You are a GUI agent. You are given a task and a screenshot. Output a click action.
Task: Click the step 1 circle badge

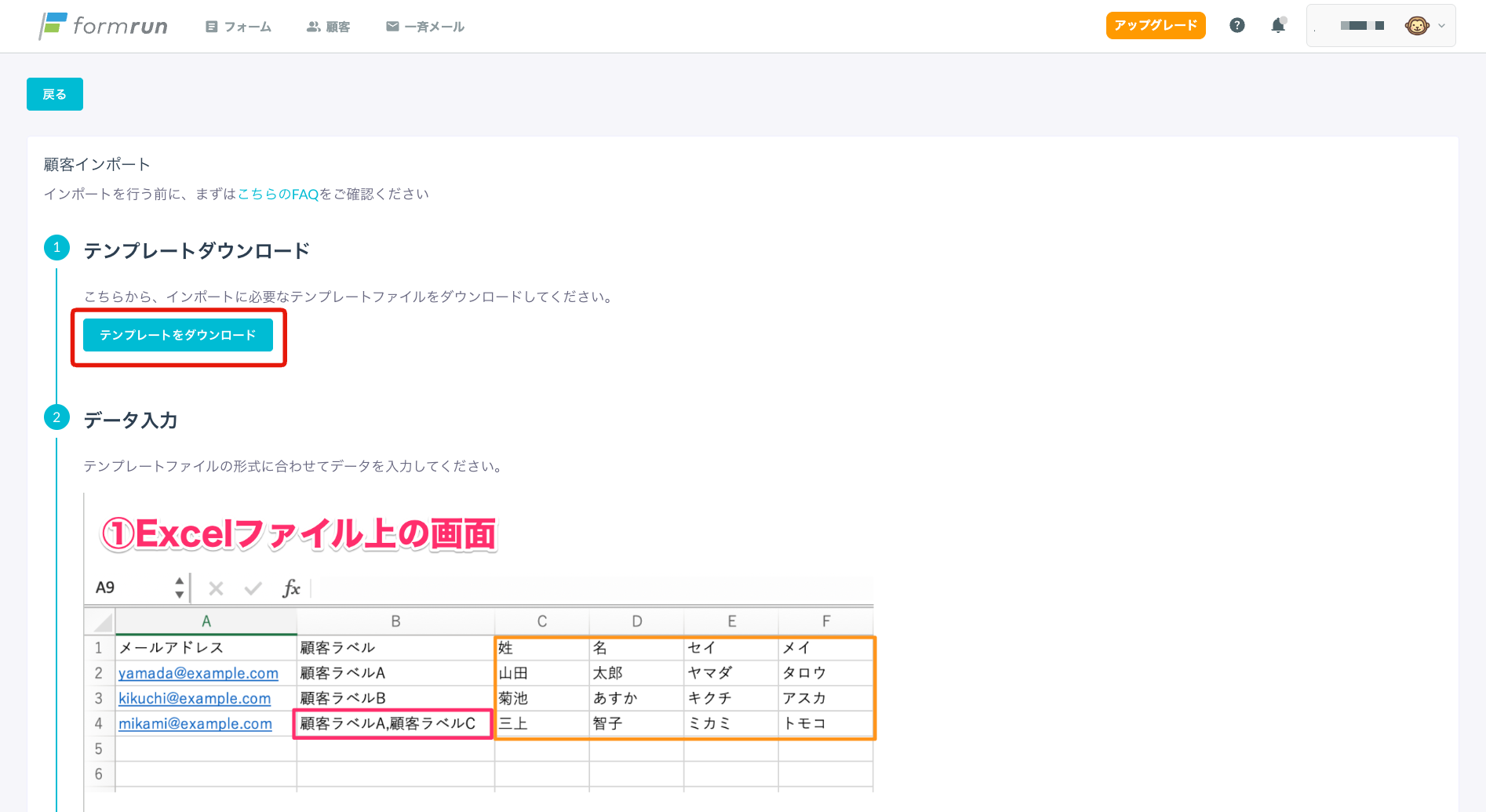(x=56, y=248)
